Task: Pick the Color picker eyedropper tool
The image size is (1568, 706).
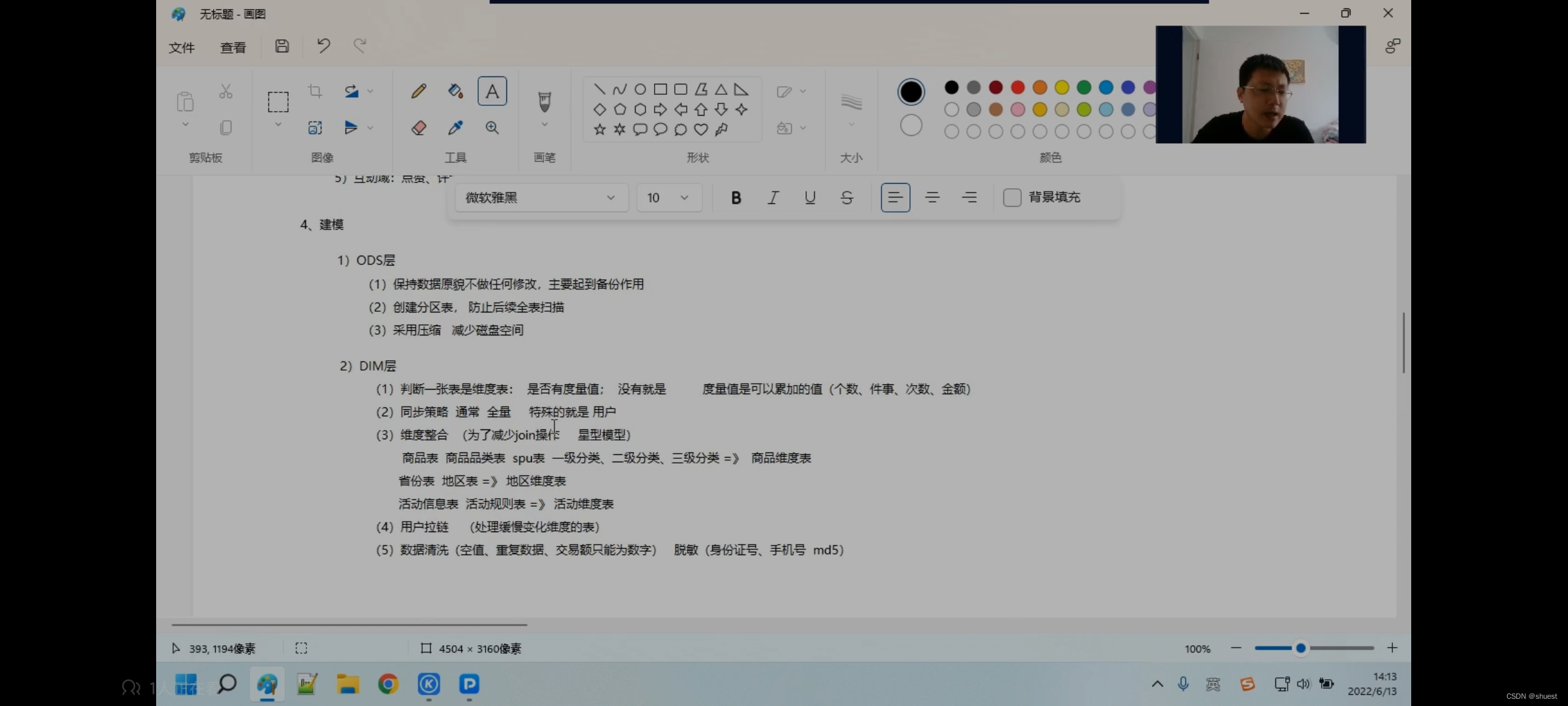Action: [x=455, y=128]
